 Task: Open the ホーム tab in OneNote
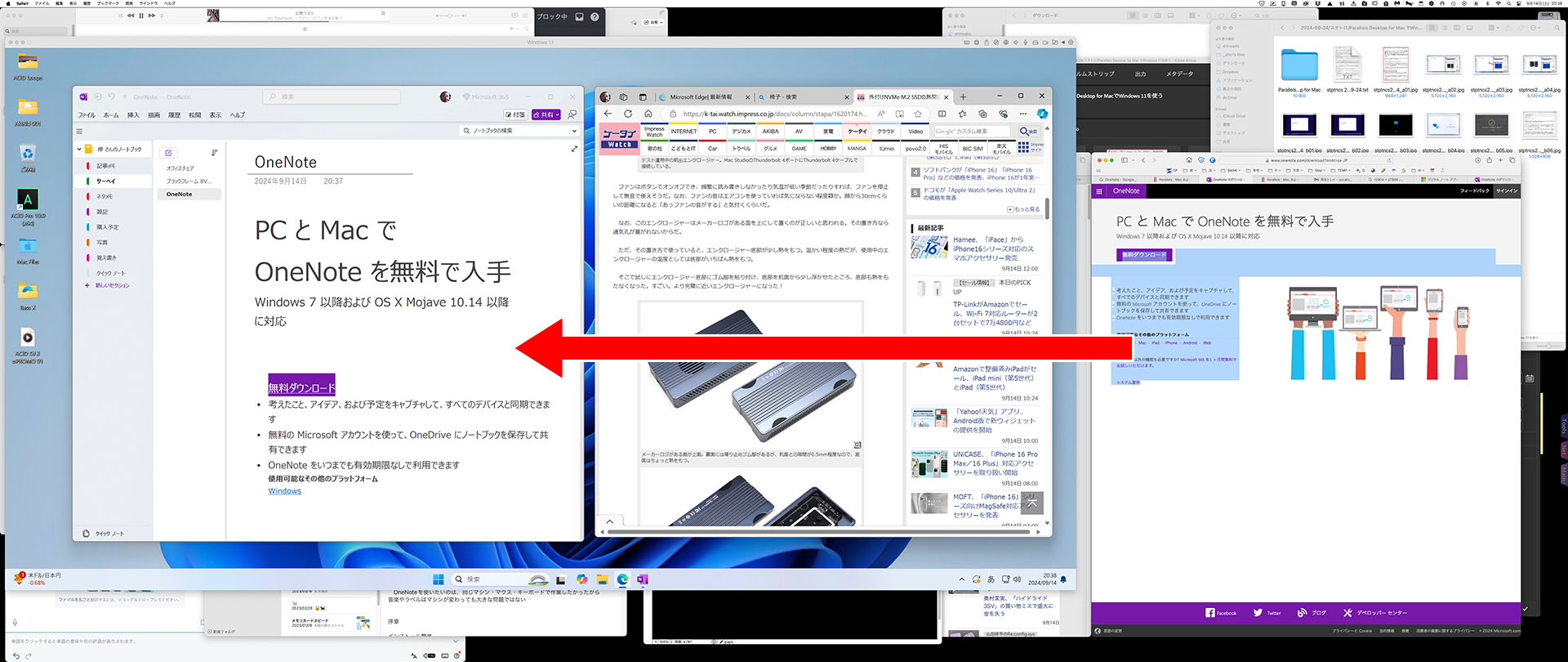(x=111, y=115)
